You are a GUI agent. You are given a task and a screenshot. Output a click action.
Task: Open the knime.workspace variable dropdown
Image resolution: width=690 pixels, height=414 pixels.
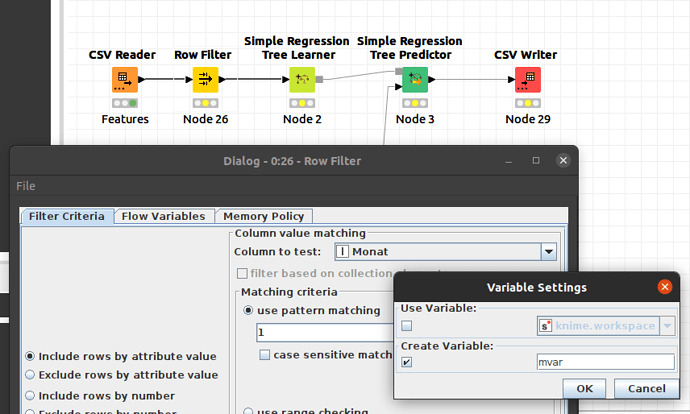tap(667, 326)
